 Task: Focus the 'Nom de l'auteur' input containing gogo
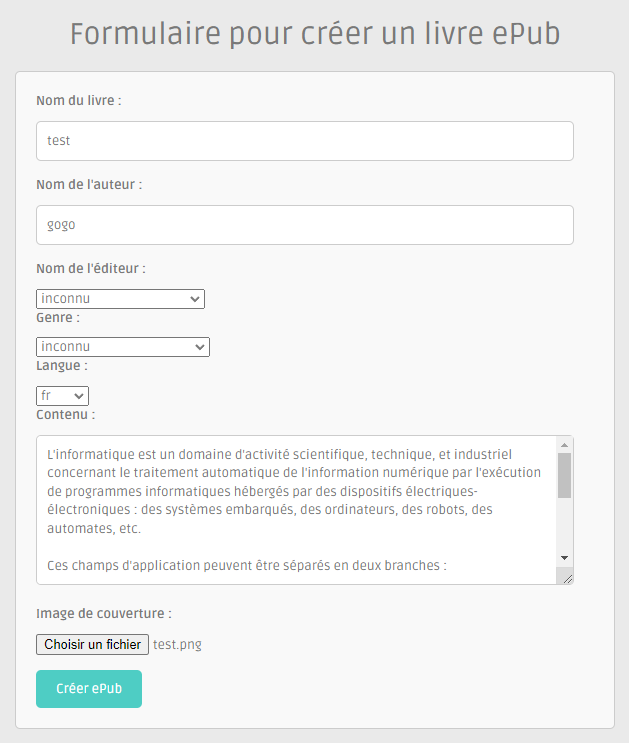[x=304, y=225]
